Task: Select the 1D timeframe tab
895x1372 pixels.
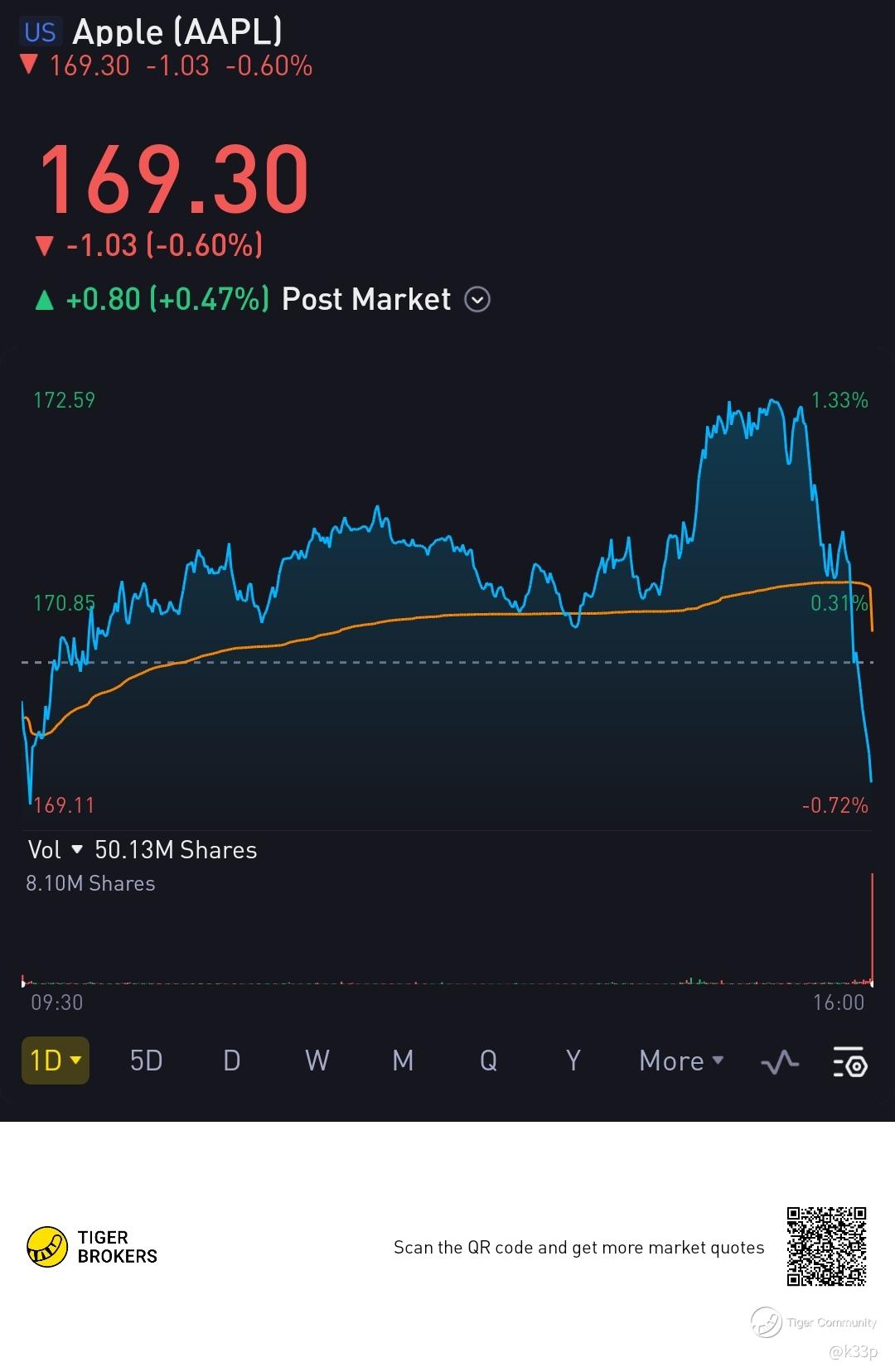Action: tap(55, 1060)
